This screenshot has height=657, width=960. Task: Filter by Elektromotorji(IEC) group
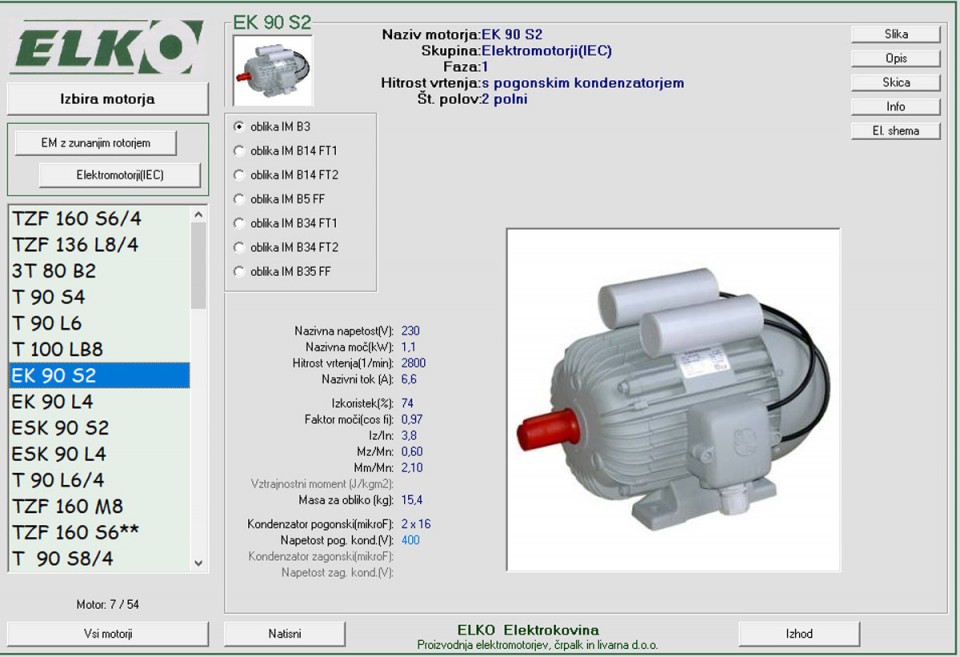[x=120, y=175]
